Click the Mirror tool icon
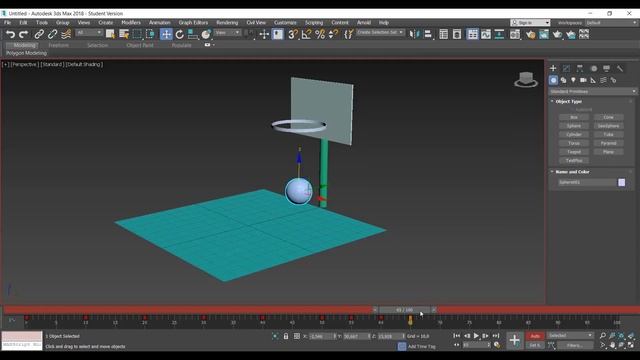Viewport: 640px width, 360px height. point(414,34)
